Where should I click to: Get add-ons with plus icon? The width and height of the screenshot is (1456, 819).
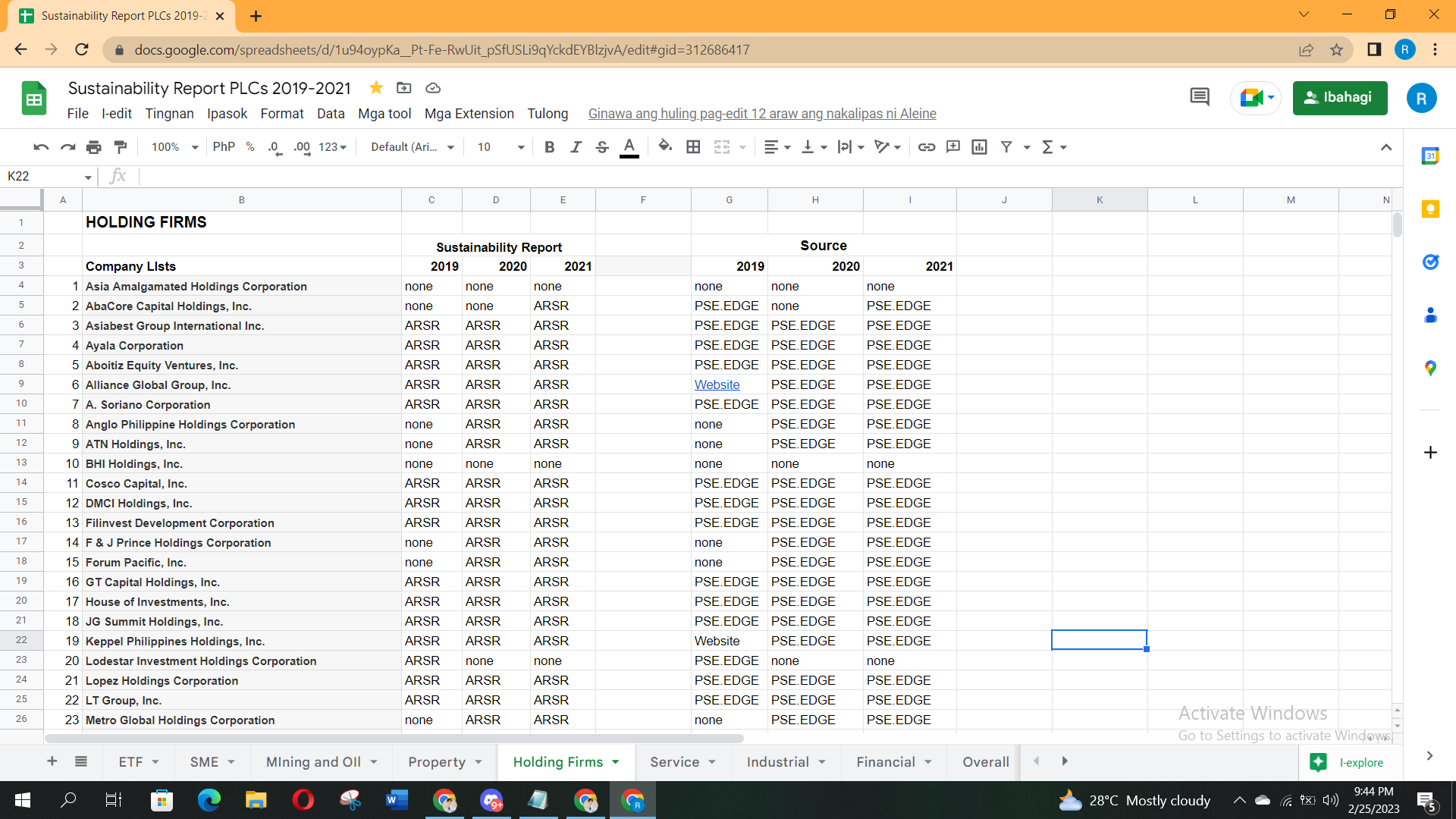pos(1430,453)
